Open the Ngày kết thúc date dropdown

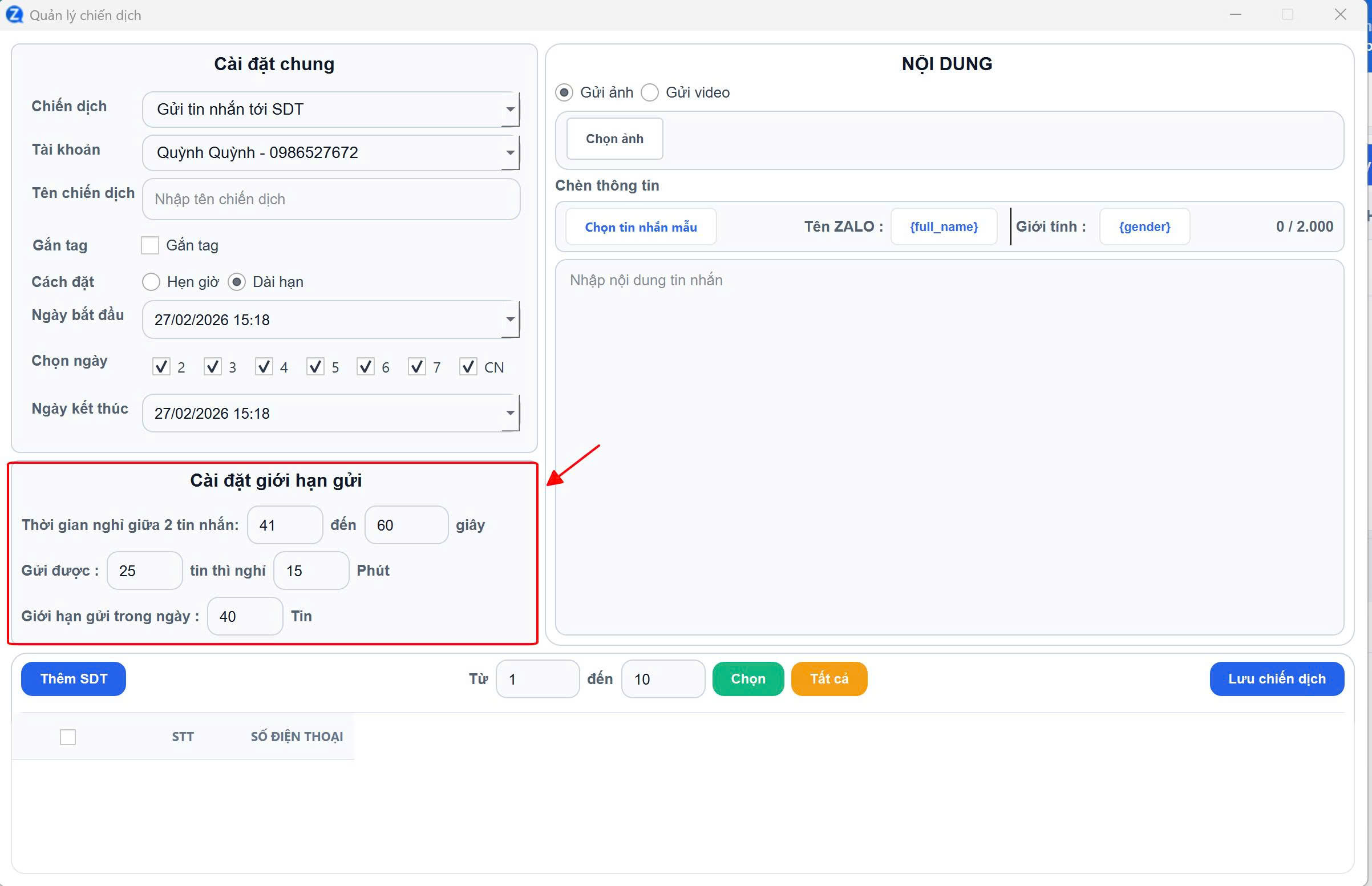coord(509,413)
